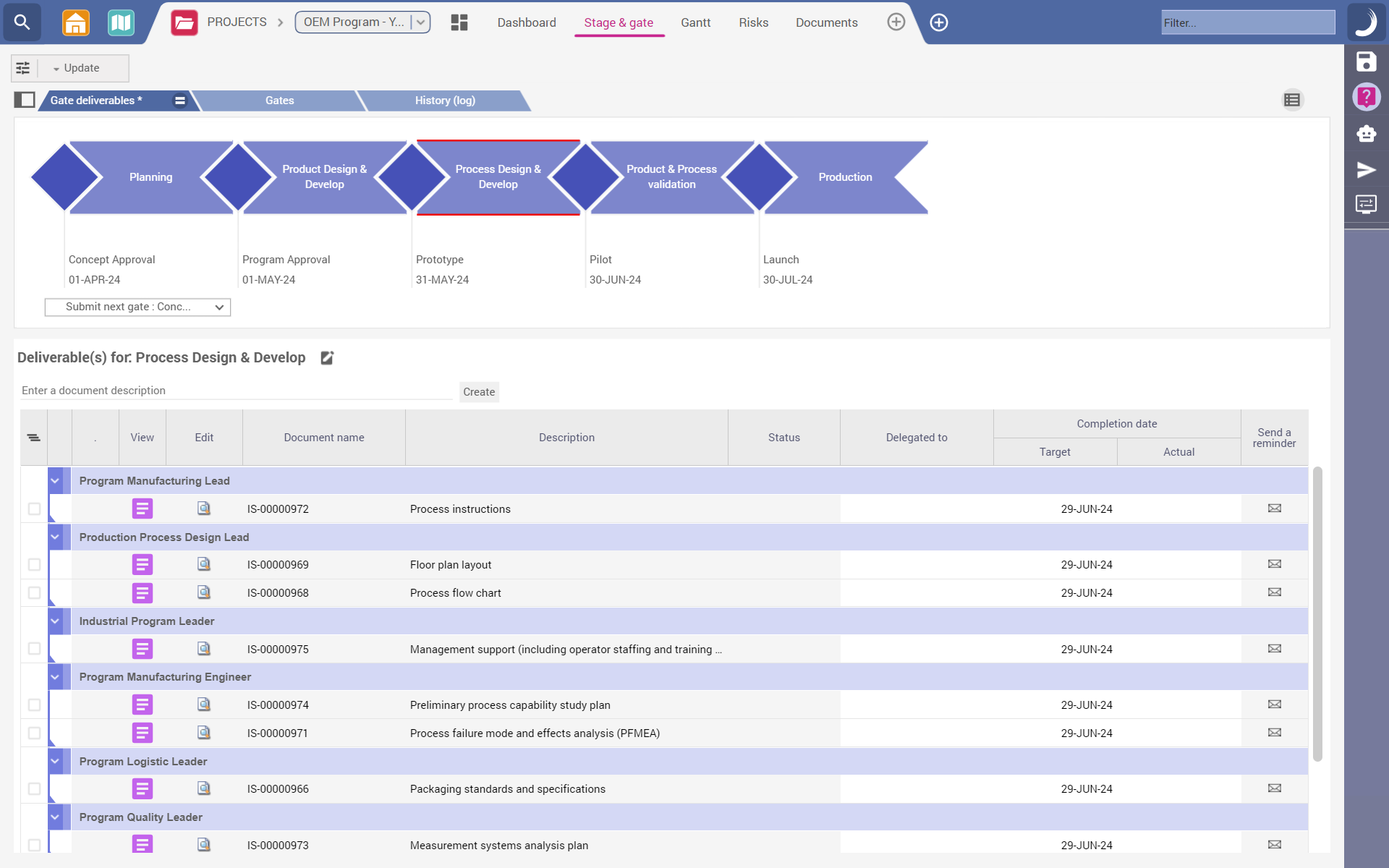The height and width of the screenshot is (868, 1389).
Task: Edit document IS-00000969 icon
Action: tap(204, 564)
